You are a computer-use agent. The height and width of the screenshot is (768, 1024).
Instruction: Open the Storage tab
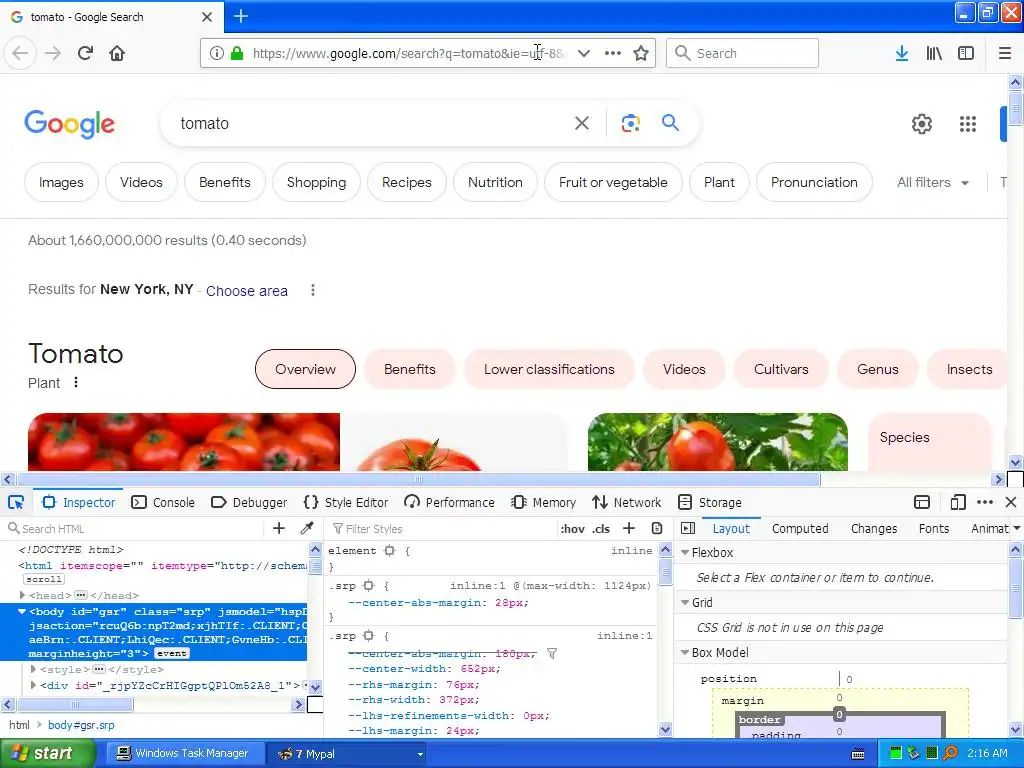click(x=710, y=502)
